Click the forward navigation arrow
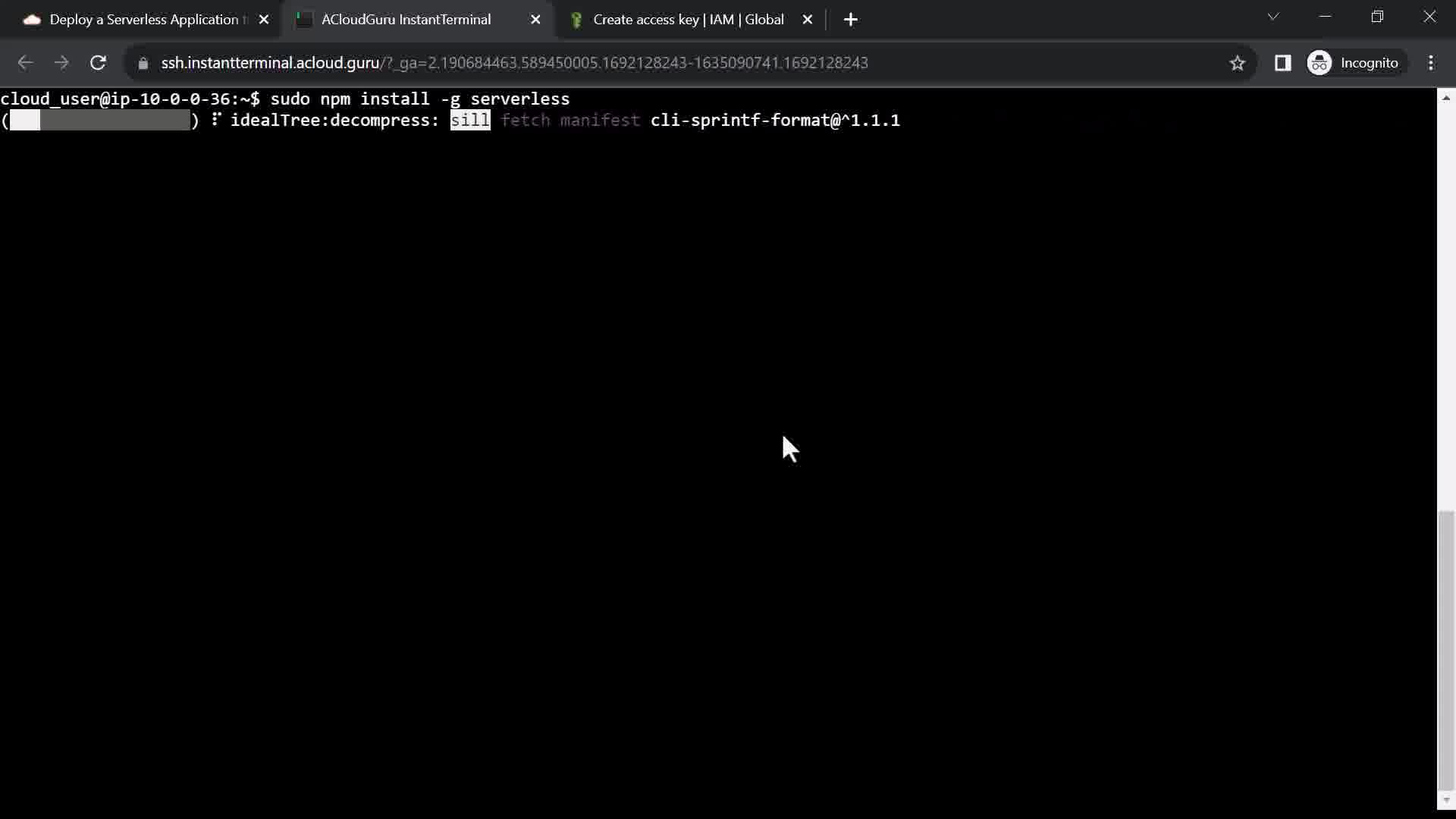This screenshot has height=819, width=1456. point(61,63)
